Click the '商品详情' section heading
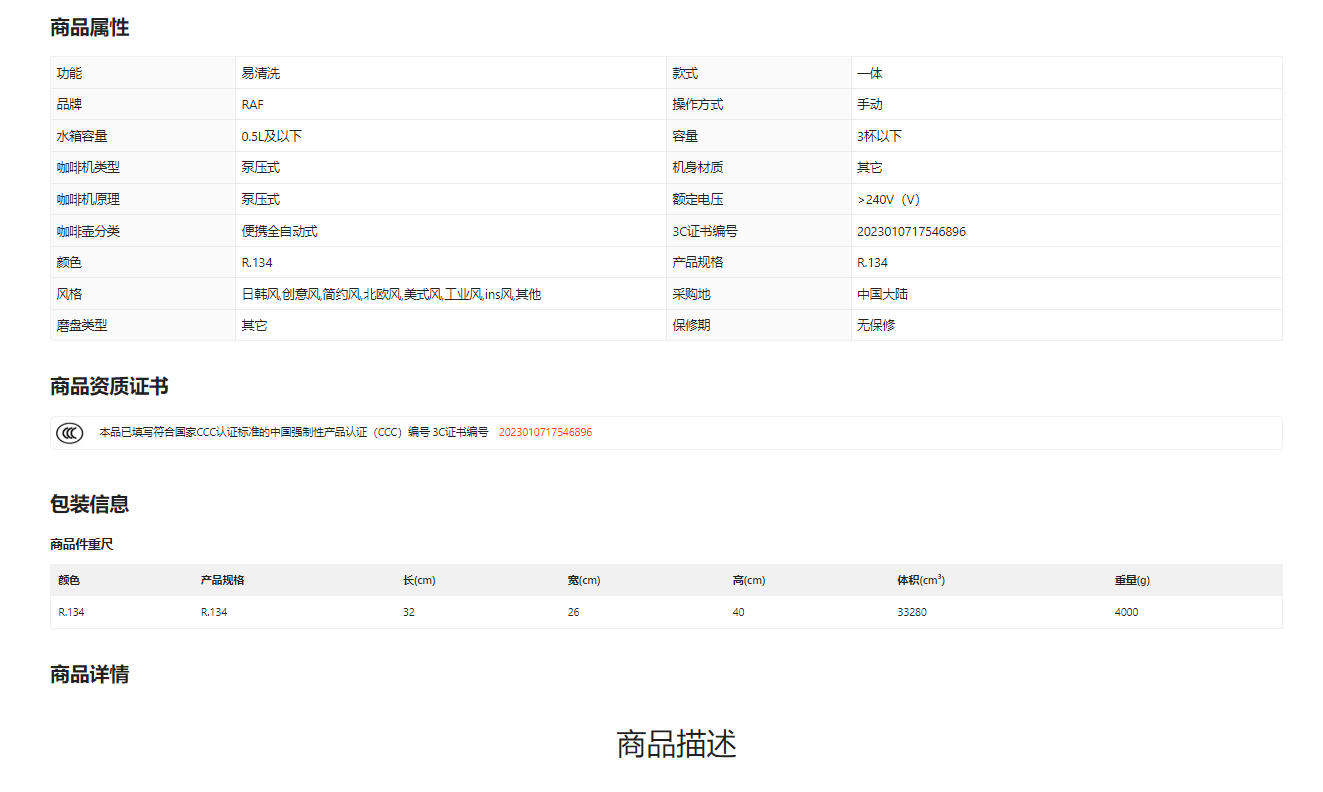This screenshot has height=792, width=1323. (90, 674)
